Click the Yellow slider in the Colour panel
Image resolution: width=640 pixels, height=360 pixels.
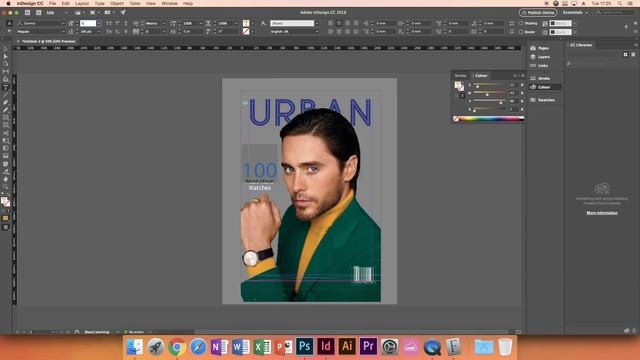489,101
